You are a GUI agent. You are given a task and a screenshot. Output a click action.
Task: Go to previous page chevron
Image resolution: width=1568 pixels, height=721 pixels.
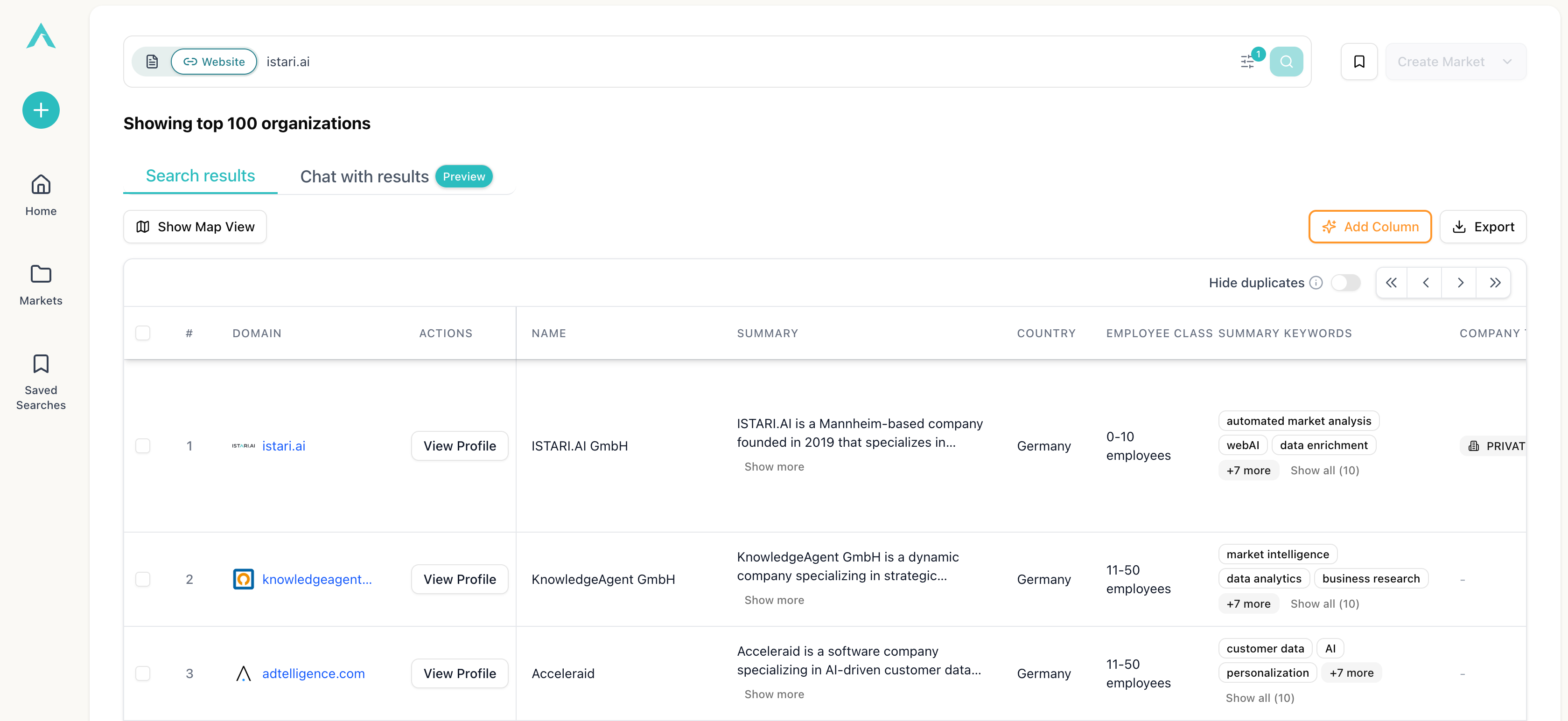tap(1426, 283)
